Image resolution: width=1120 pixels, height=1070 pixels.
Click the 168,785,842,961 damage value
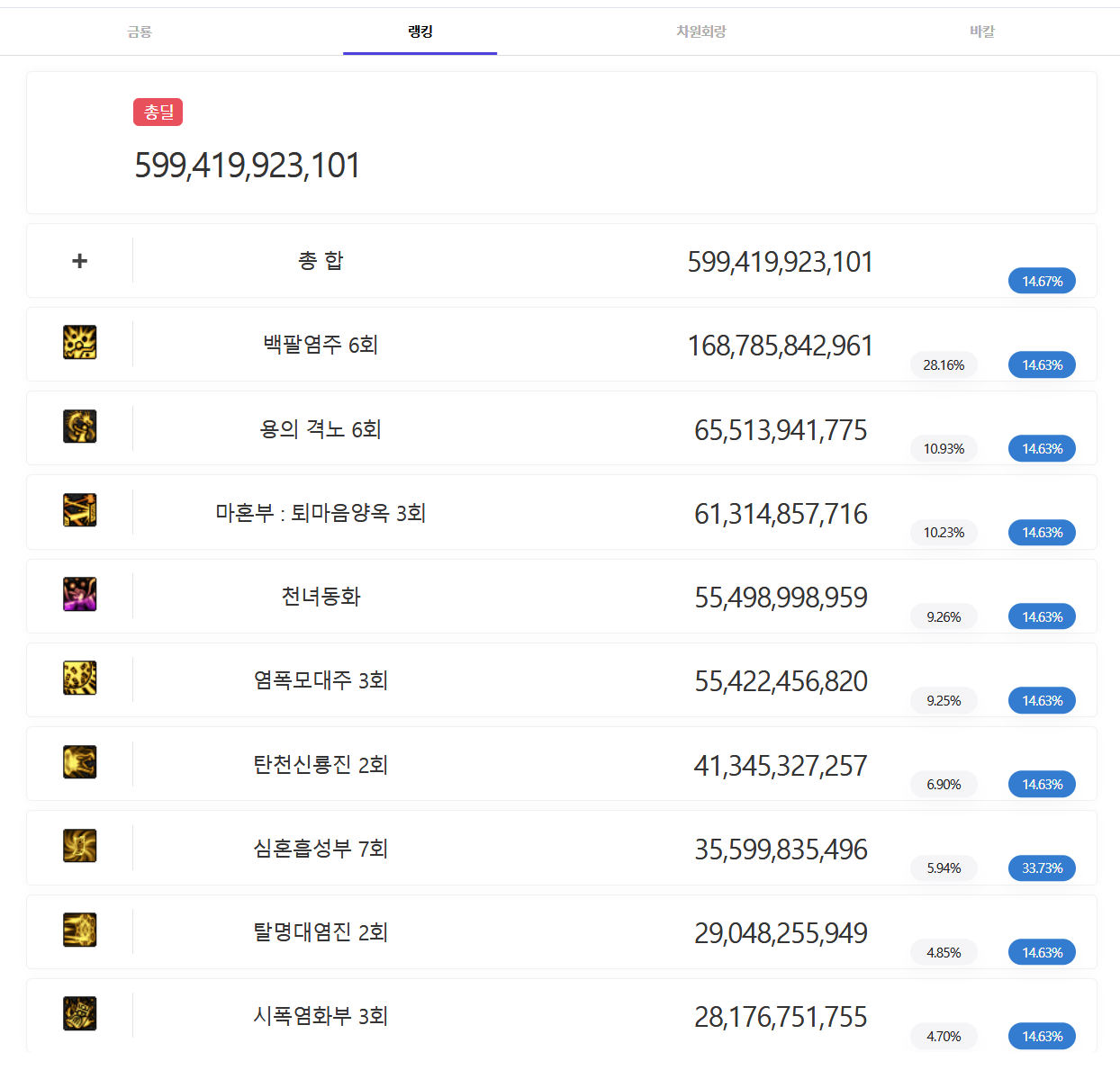780,346
